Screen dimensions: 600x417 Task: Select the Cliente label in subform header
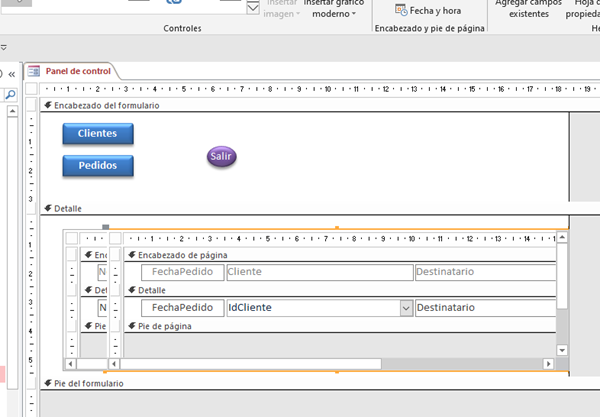pyautogui.click(x=320, y=272)
